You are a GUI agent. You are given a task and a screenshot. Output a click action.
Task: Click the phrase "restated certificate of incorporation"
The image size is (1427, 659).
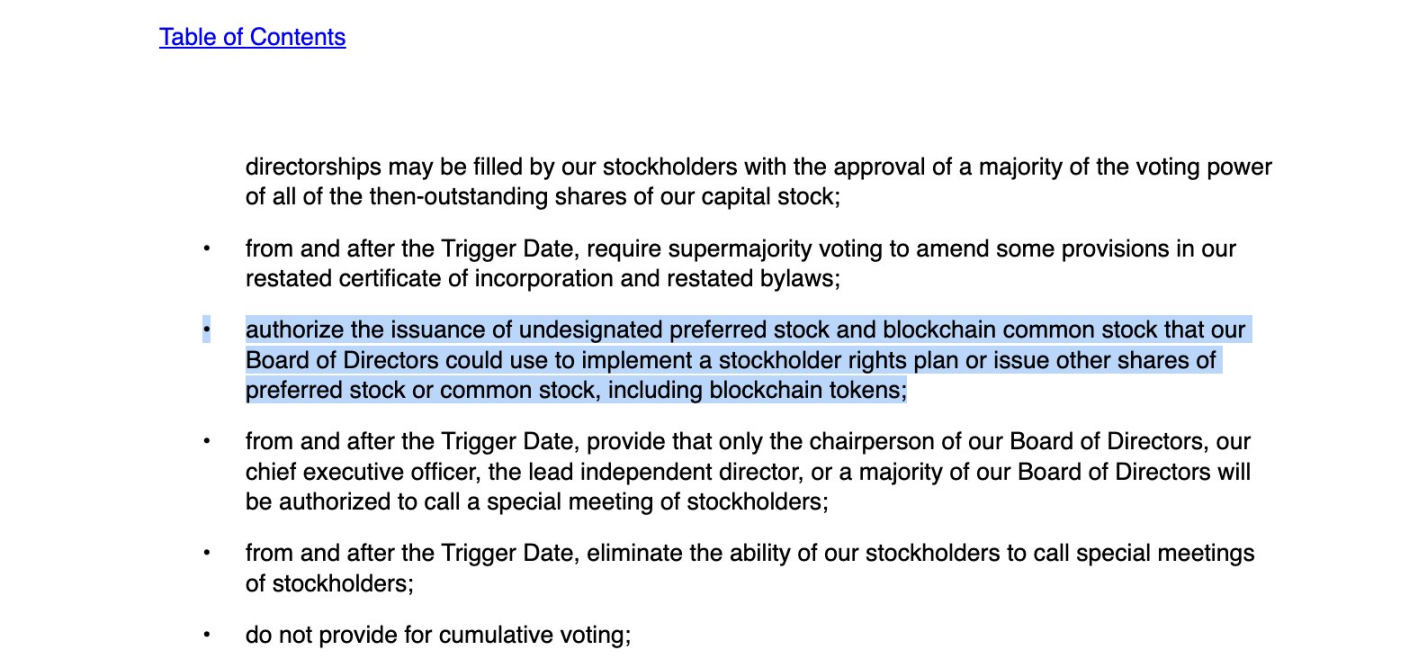tap(429, 279)
